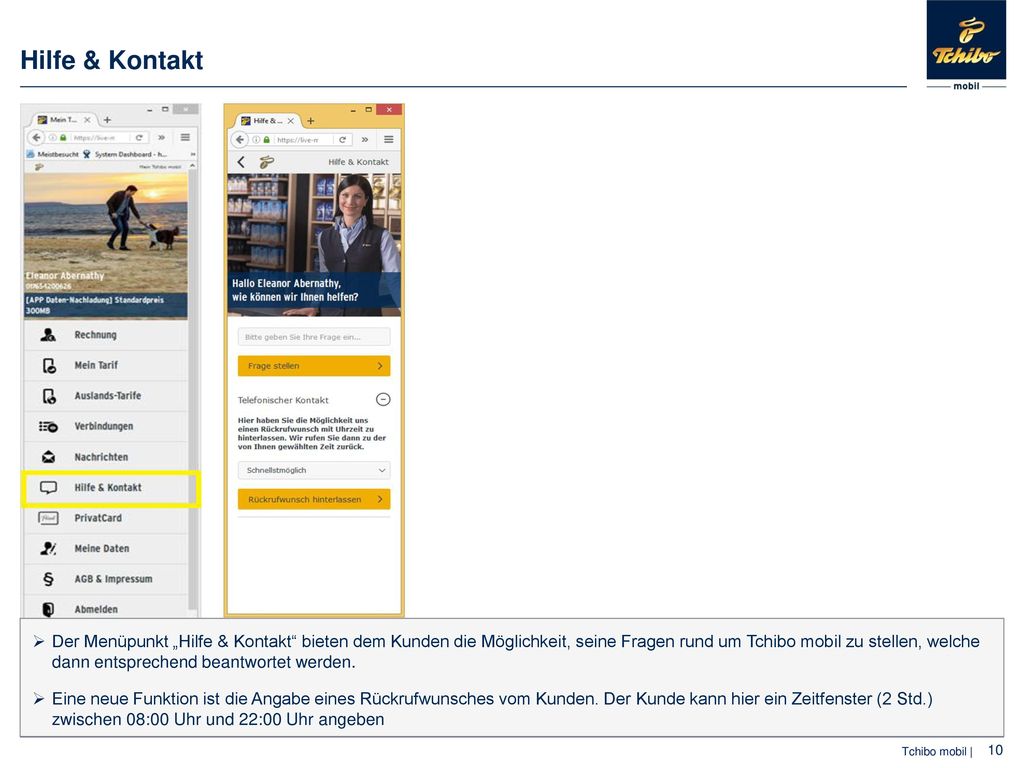Click the Verbindungen list icon

coord(48,426)
